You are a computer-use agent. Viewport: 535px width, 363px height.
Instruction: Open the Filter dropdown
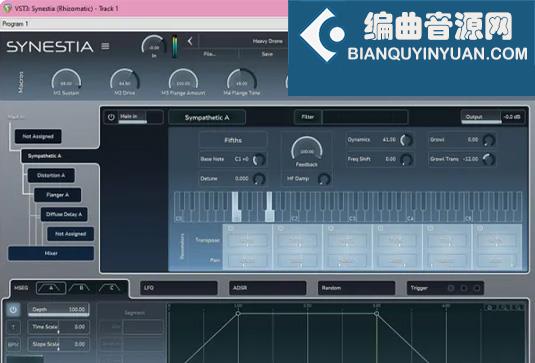(351, 117)
